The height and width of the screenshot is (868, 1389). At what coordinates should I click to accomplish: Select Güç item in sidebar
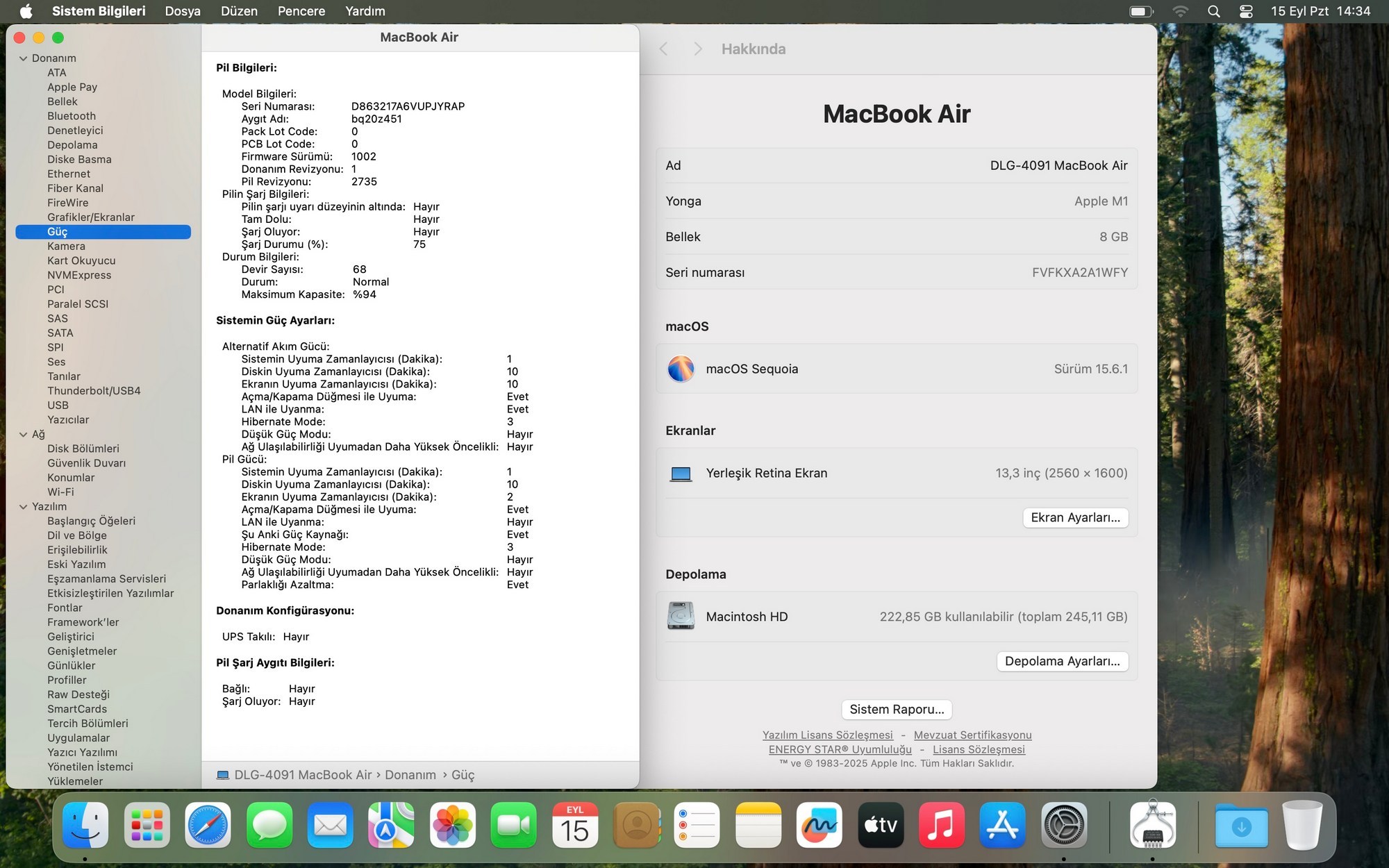[x=103, y=232]
